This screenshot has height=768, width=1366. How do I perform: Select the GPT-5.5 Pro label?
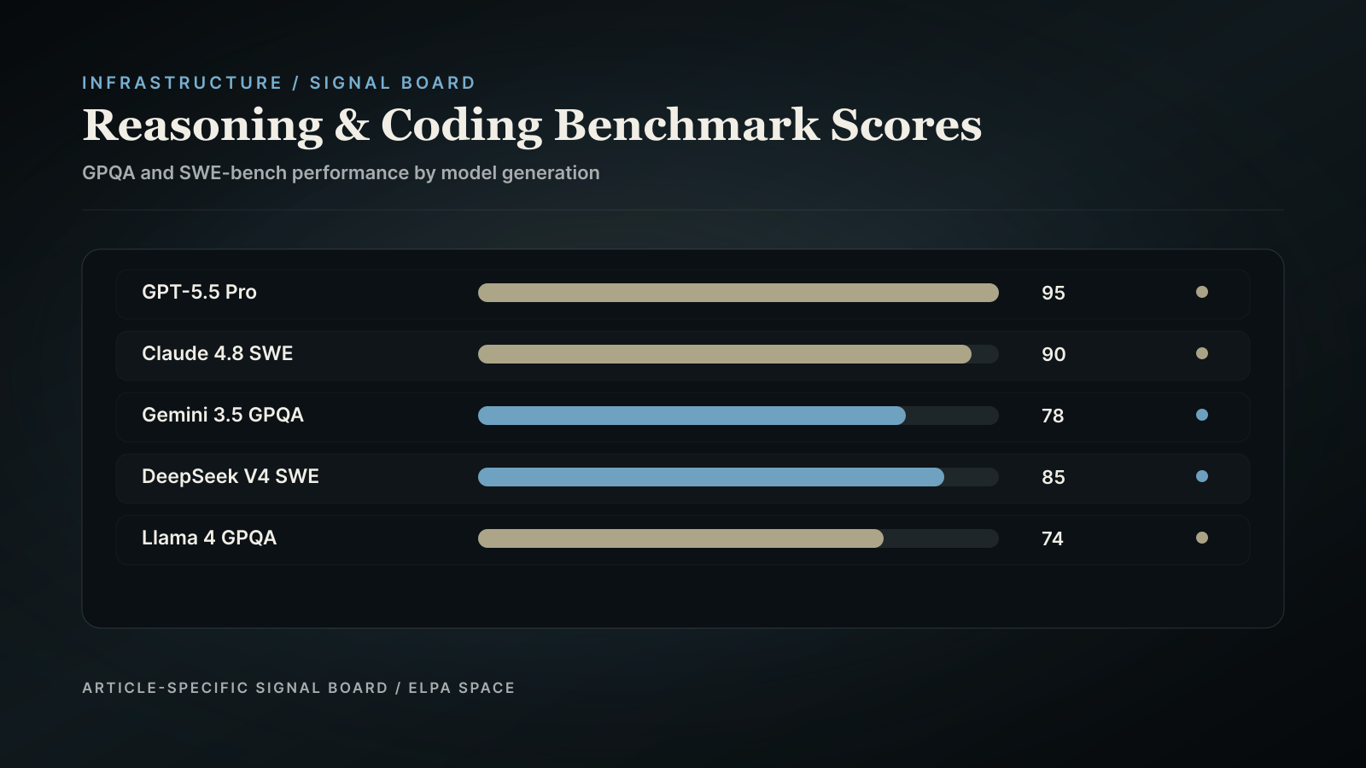[x=199, y=292]
